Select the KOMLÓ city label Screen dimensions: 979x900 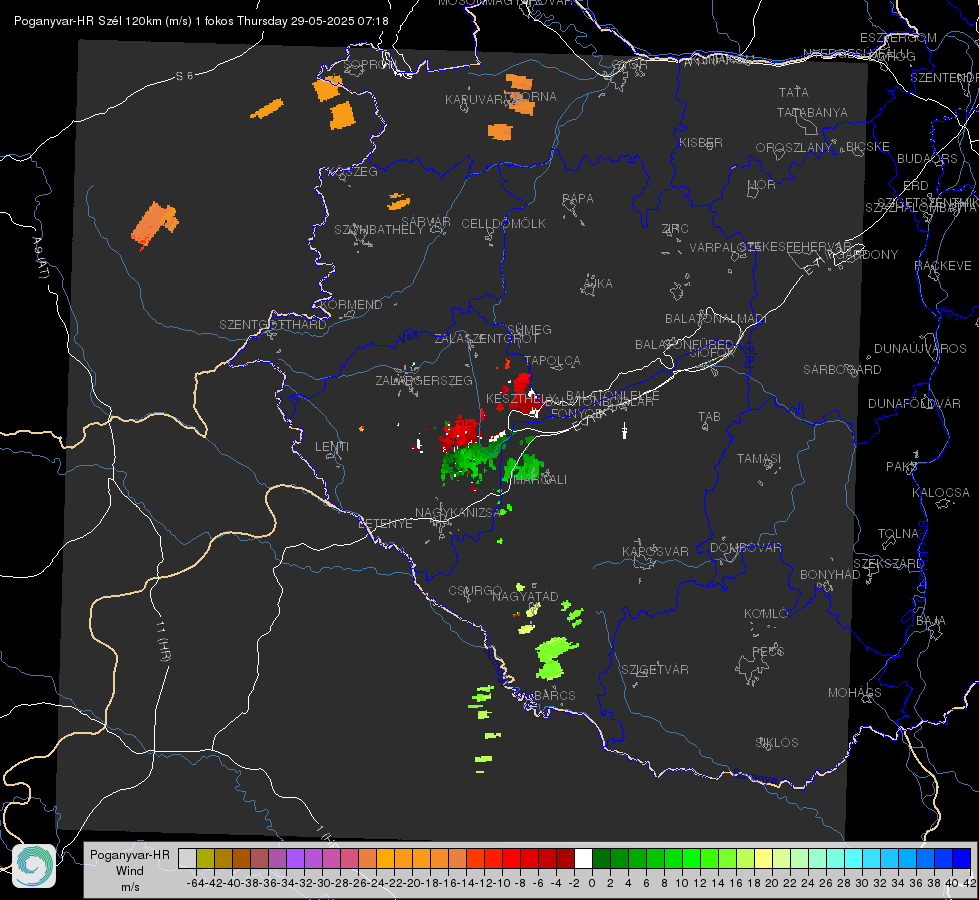coord(766,614)
